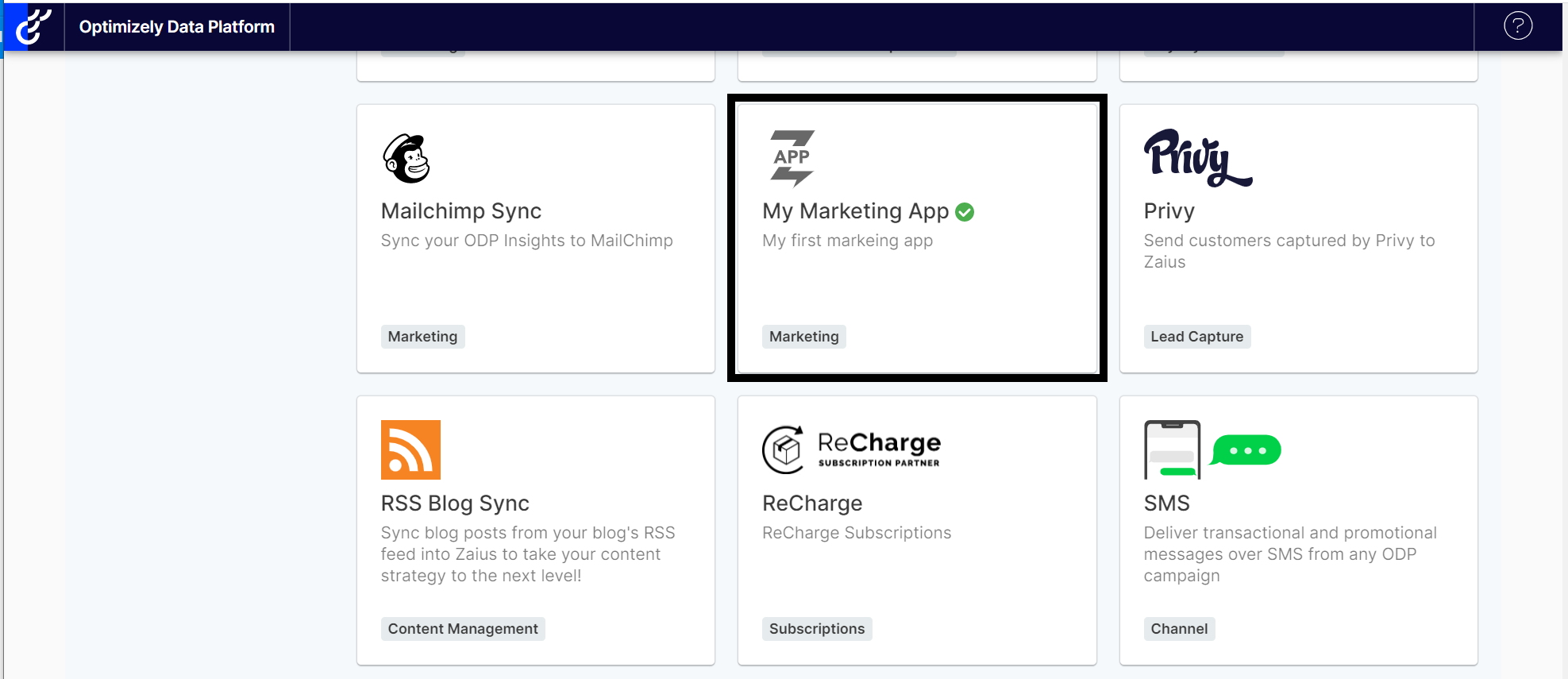This screenshot has height=679, width=1568.
Task: Click 'My first markeing app' description
Action: 848,241
